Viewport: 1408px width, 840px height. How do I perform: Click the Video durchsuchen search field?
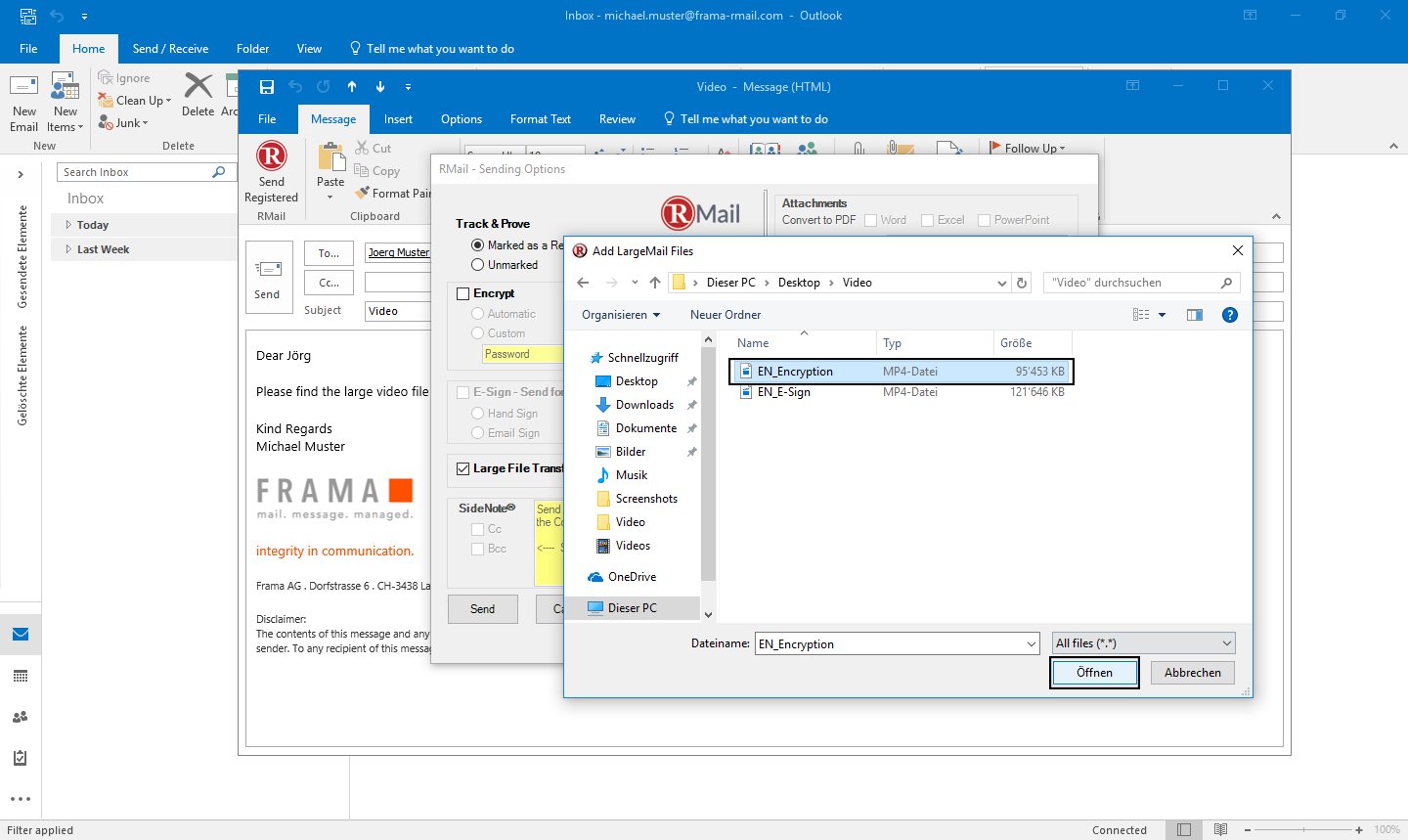pos(1141,283)
